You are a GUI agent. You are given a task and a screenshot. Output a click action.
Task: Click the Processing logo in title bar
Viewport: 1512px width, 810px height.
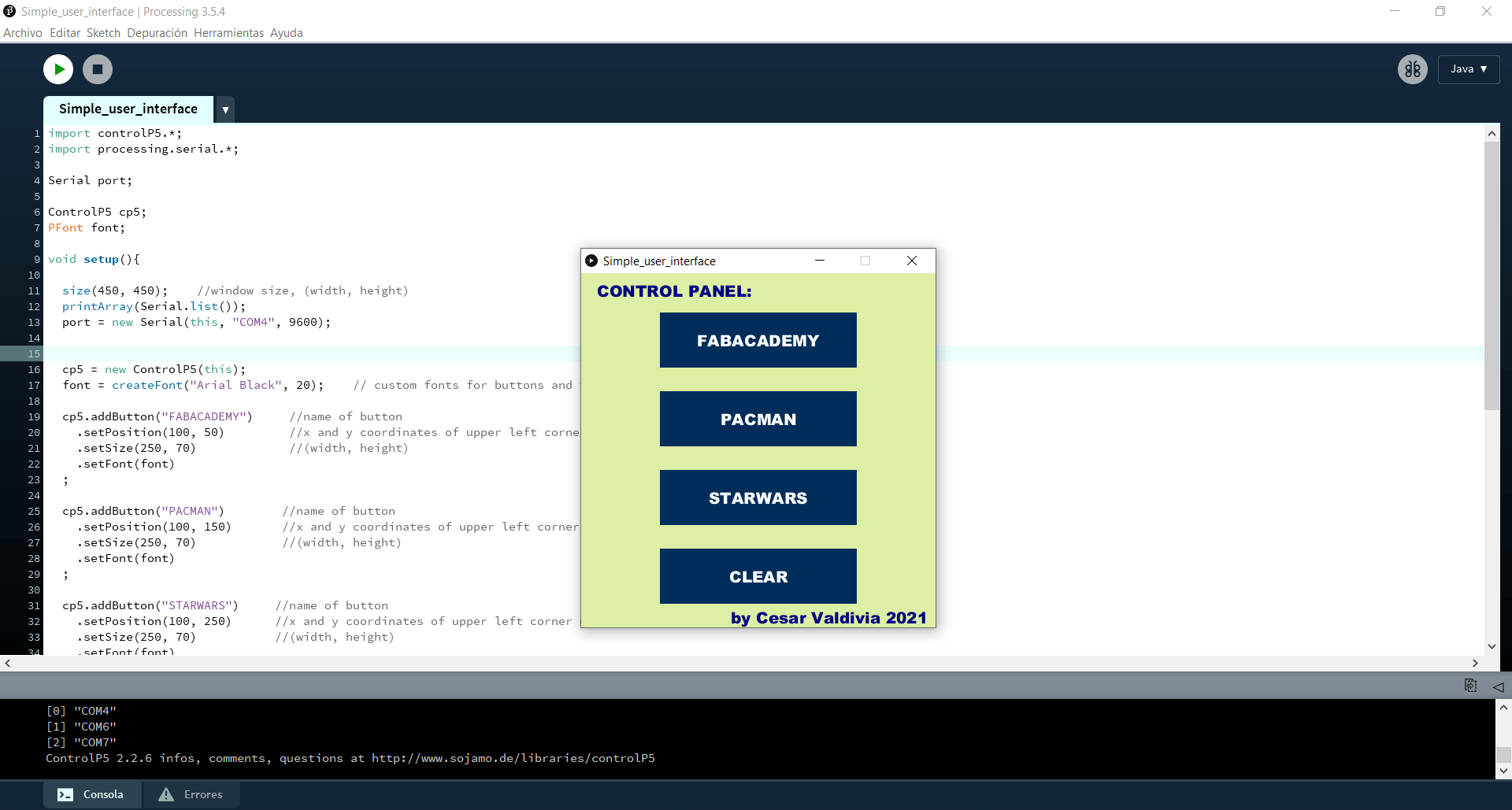pyautogui.click(x=9, y=11)
